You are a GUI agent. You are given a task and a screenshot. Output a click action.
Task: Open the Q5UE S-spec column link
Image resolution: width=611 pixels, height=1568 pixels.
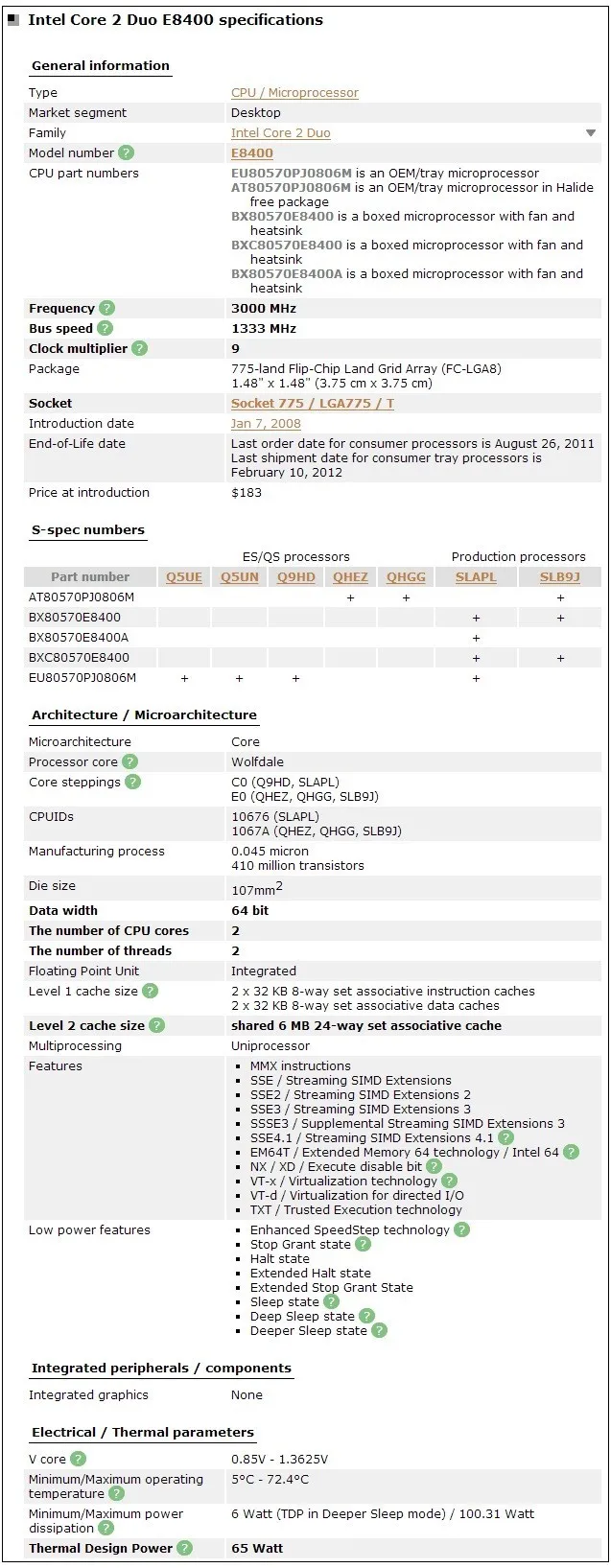pos(184,576)
